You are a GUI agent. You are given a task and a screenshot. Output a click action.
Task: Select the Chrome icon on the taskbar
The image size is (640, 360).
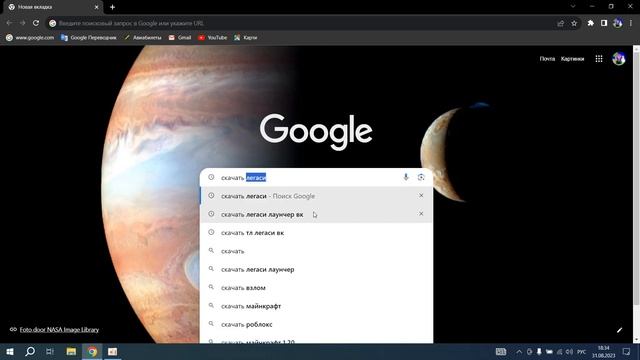pyautogui.click(x=92, y=351)
